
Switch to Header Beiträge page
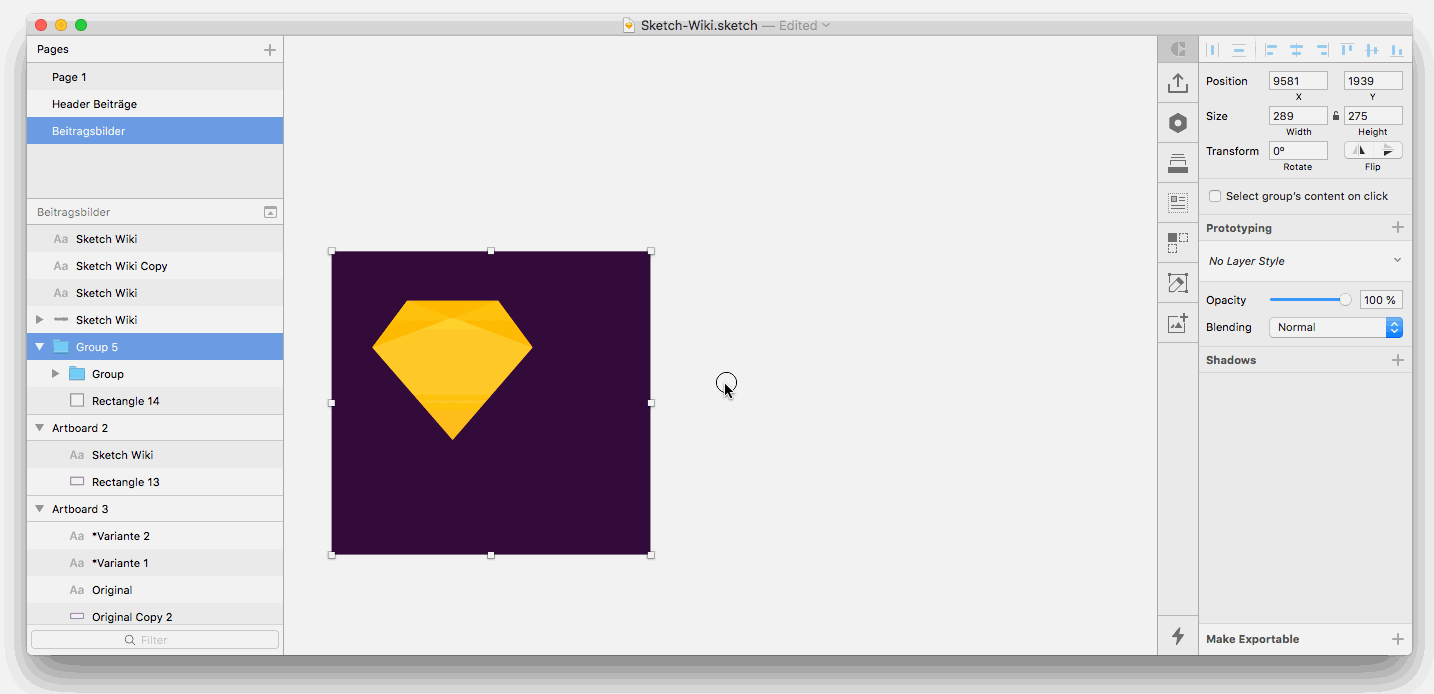tap(155, 104)
